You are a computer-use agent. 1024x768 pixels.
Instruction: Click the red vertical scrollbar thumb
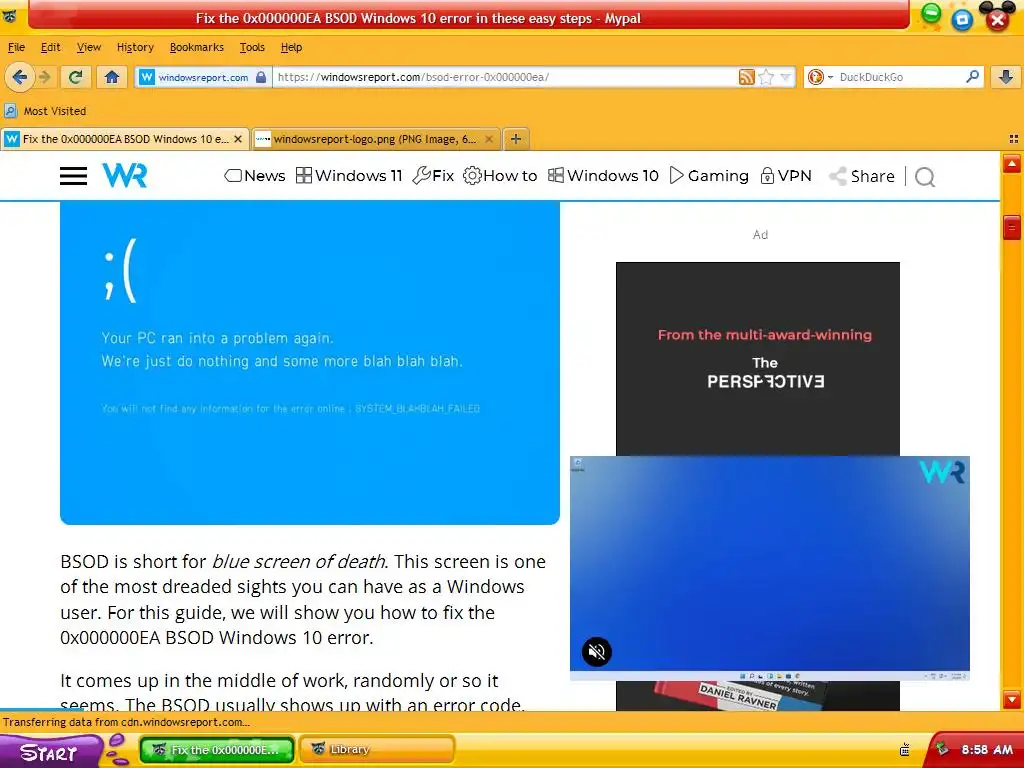(x=1012, y=227)
